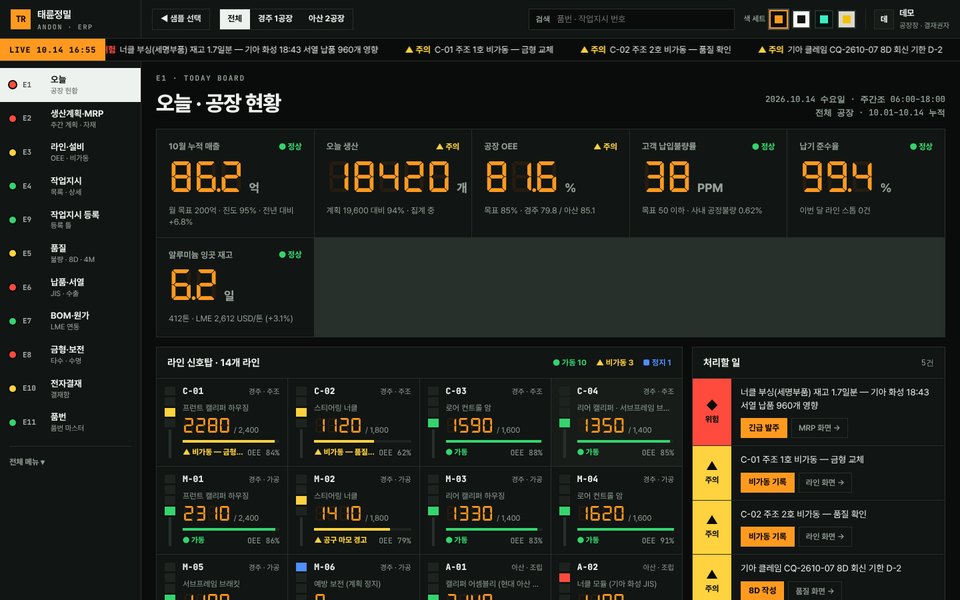This screenshot has height=600, width=960.
Task: Open the 품질 화면 → link
Action: 814,591
